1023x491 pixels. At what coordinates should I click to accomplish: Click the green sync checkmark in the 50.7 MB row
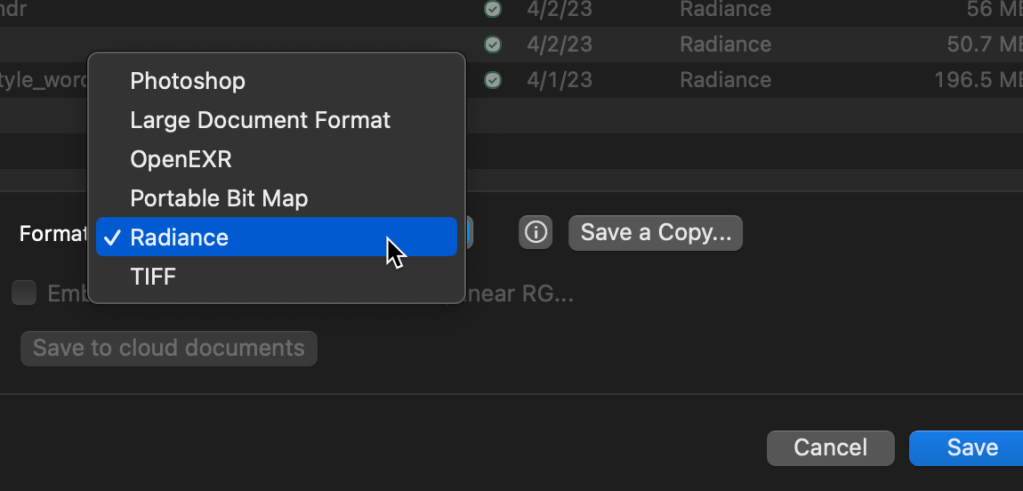[492, 44]
